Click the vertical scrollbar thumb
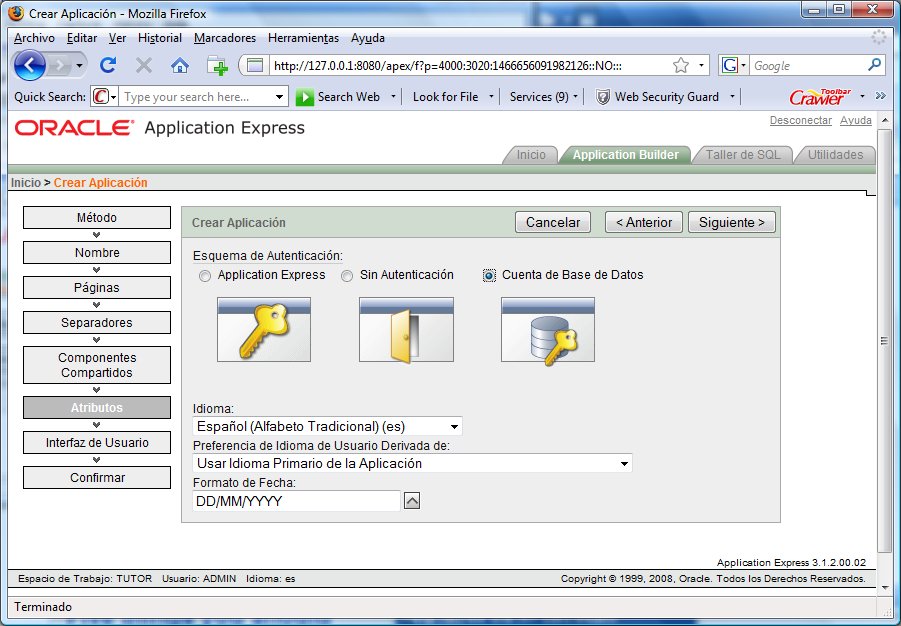The image size is (901, 626). tap(884, 341)
